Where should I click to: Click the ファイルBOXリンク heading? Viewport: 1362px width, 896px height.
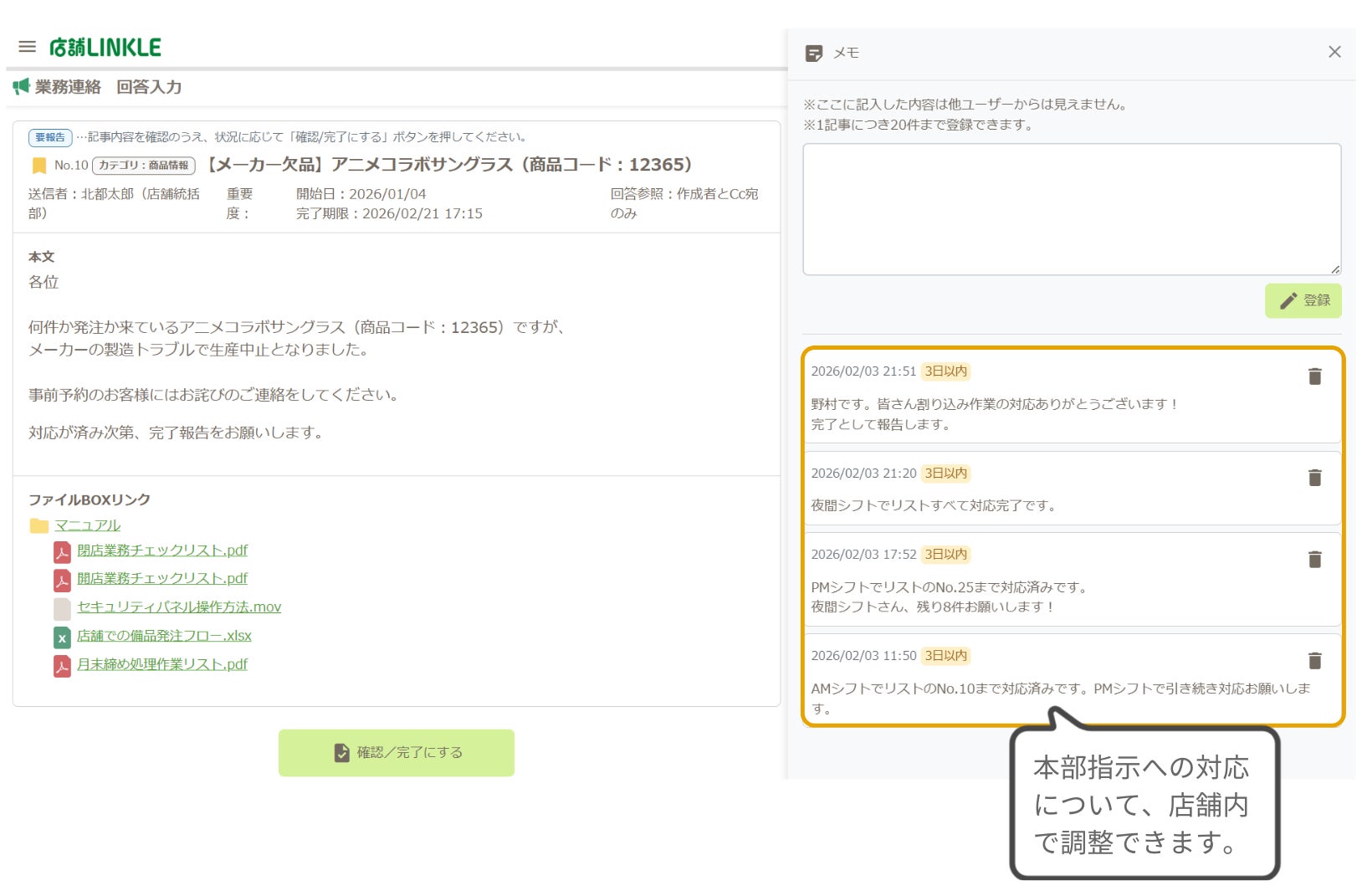(x=90, y=499)
